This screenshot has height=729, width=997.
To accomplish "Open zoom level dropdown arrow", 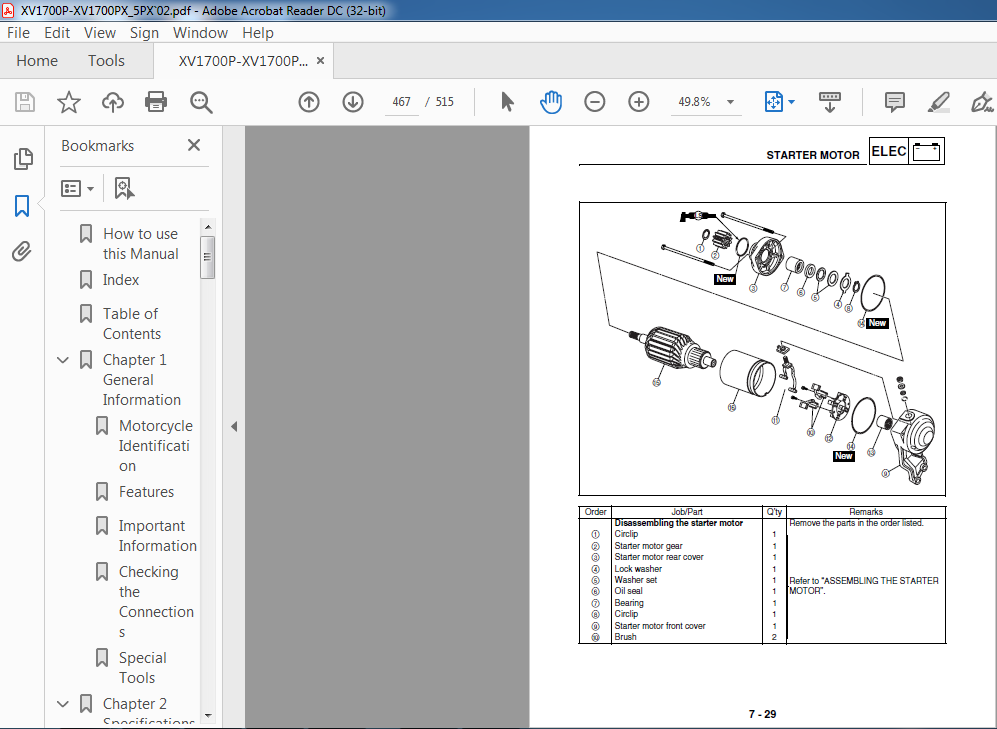I will click(x=731, y=102).
